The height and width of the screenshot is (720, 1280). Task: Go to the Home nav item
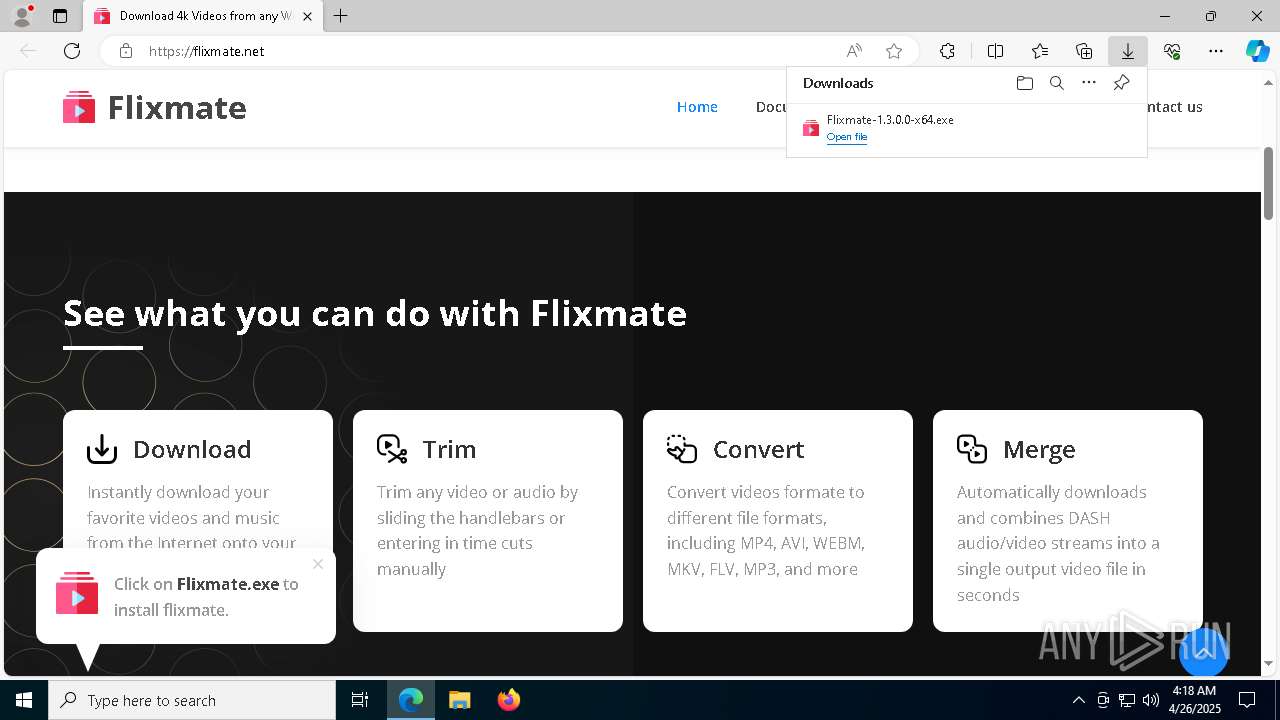[x=697, y=107]
